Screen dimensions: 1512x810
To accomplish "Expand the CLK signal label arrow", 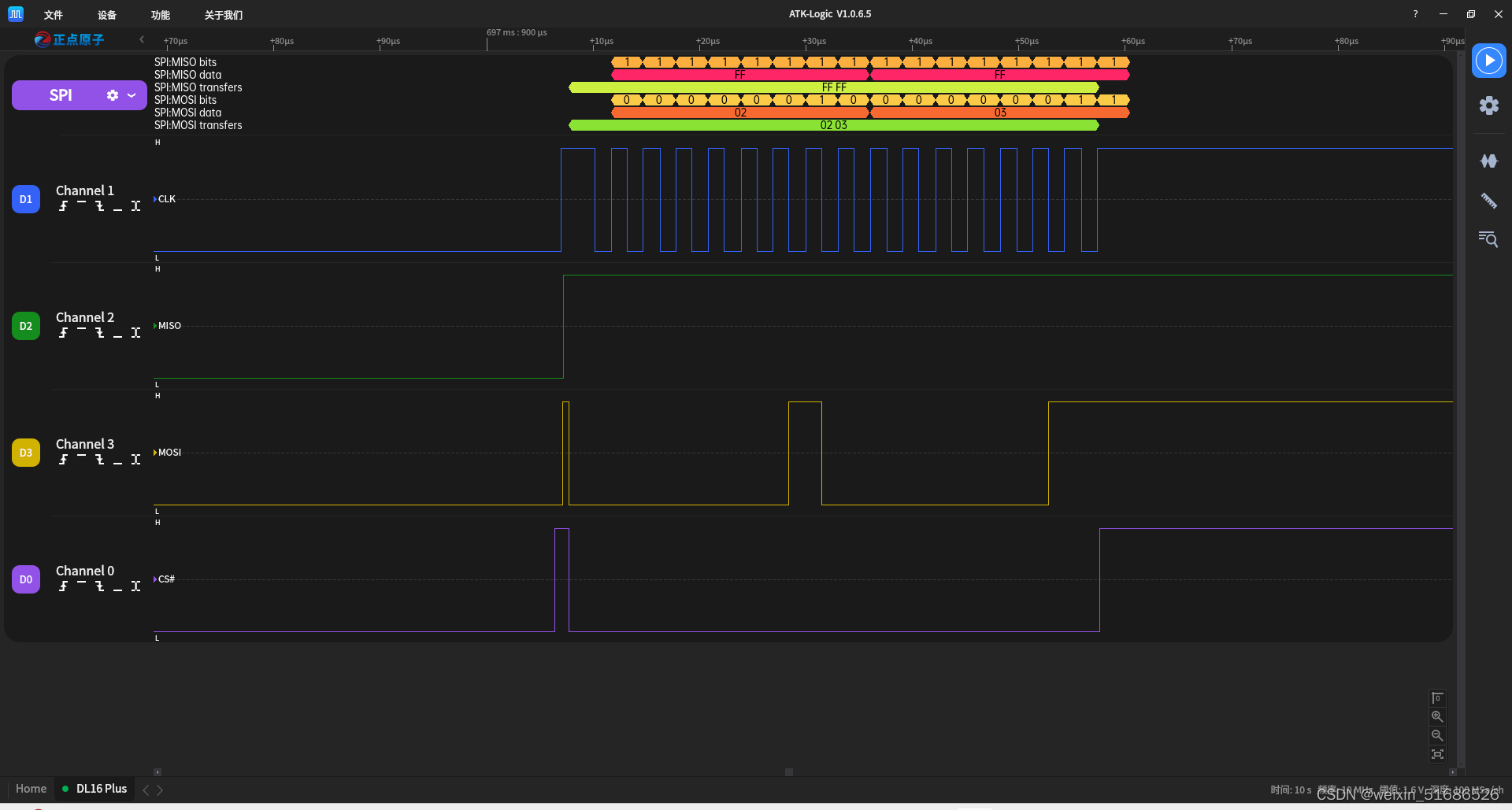I will tap(155, 199).
